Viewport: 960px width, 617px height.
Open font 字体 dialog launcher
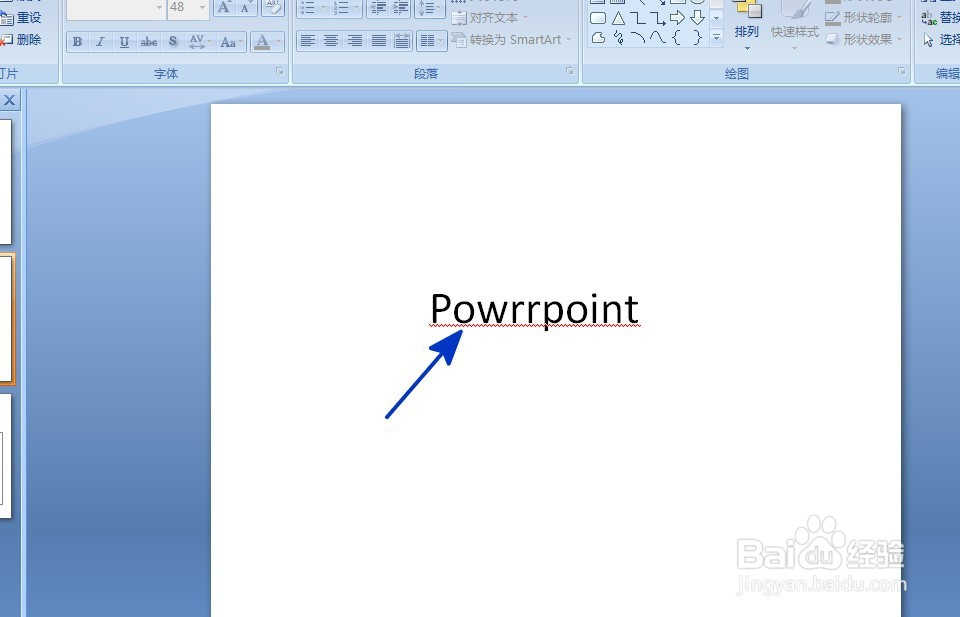coord(280,72)
